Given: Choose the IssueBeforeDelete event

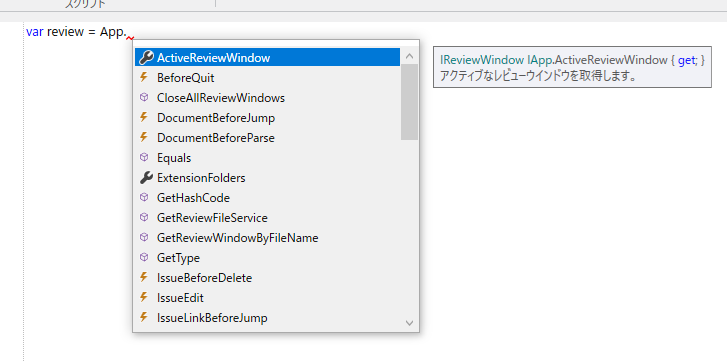Looking at the screenshot, I should click(x=268, y=278).
